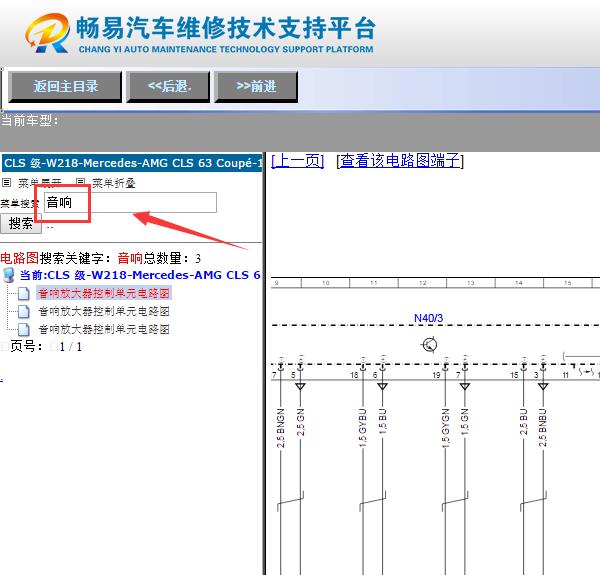Click transistor symbol below N40/3

point(429,345)
